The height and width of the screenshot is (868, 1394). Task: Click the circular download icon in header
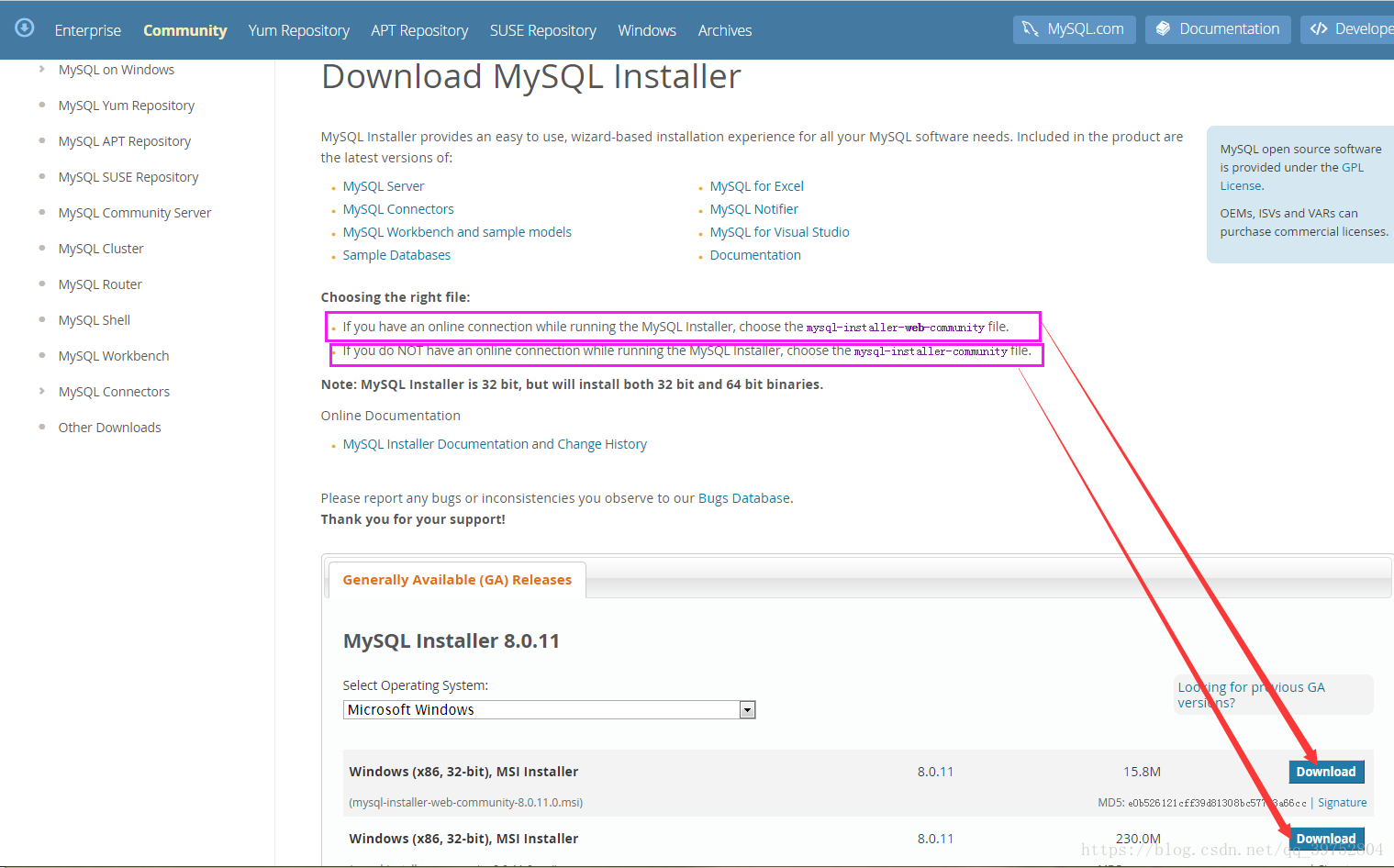(x=25, y=28)
